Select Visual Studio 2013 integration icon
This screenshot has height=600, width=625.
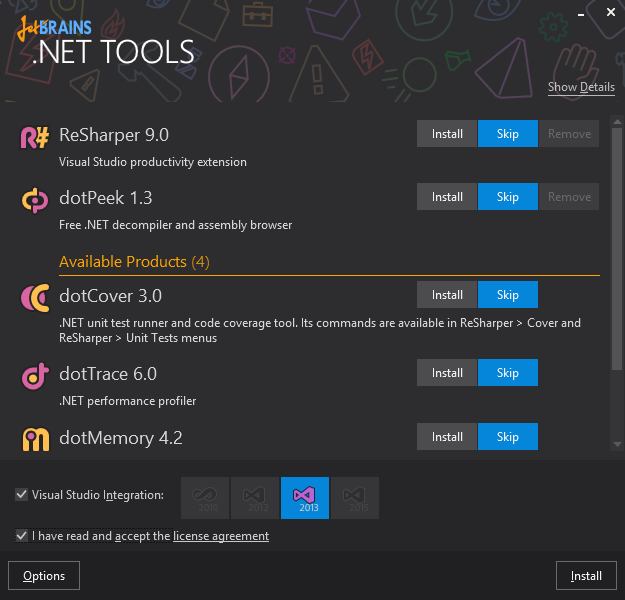coord(305,498)
